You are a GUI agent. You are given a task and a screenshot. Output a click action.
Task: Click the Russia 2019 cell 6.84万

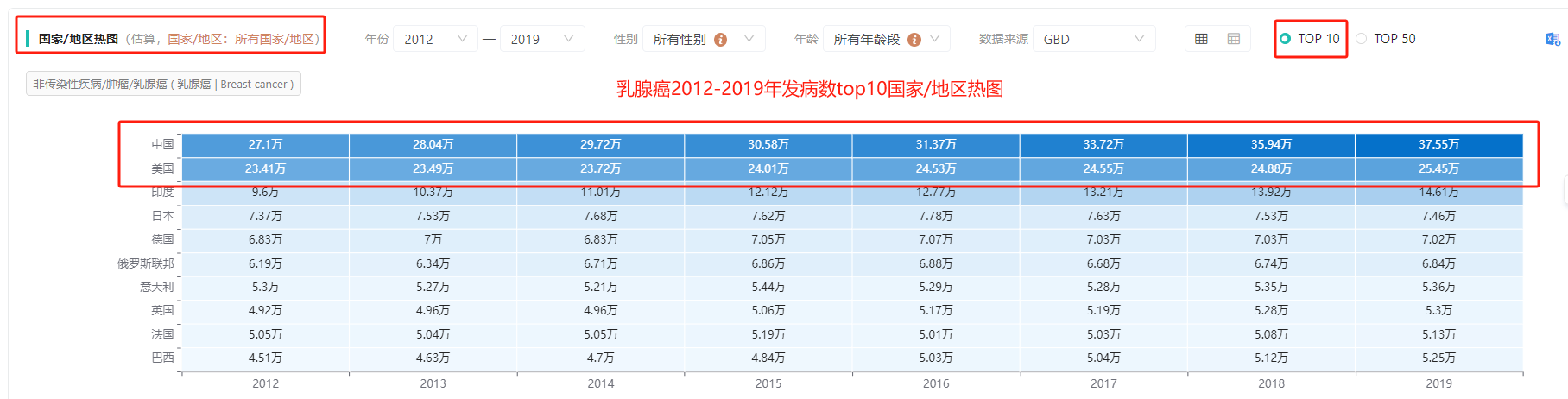point(1438,263)
